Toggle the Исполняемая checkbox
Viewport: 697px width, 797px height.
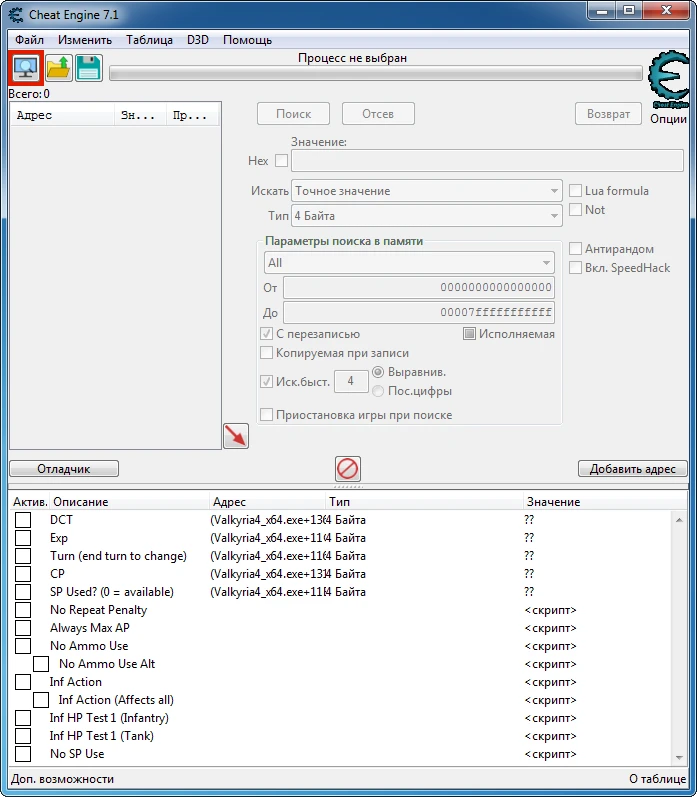[469, 334]
